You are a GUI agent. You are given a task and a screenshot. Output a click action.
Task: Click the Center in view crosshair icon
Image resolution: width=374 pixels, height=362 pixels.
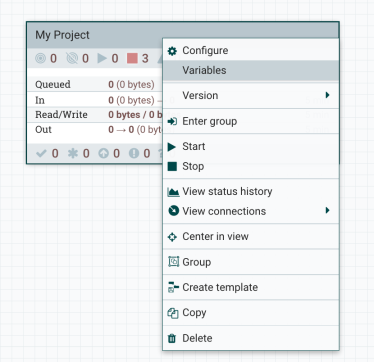click(x=172, y=237)
